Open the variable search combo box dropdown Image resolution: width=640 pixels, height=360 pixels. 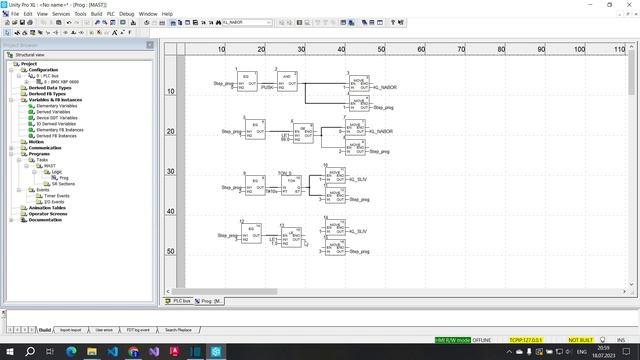[269, 23]
